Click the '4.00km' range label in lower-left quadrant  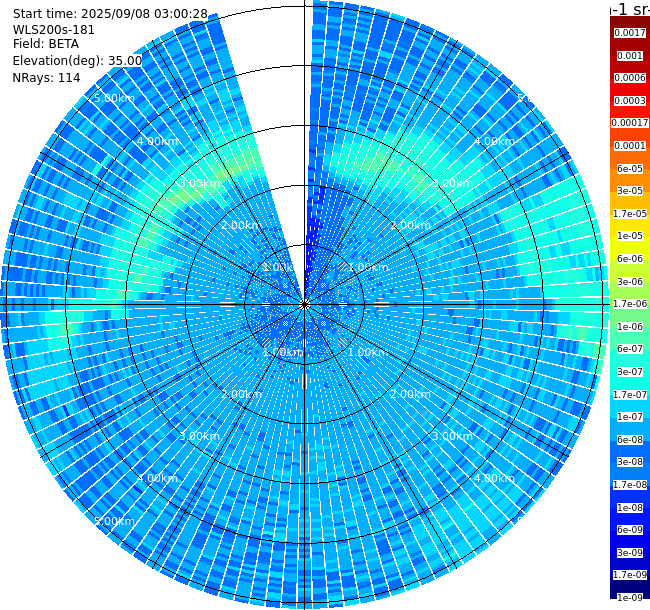click(157, 479)
